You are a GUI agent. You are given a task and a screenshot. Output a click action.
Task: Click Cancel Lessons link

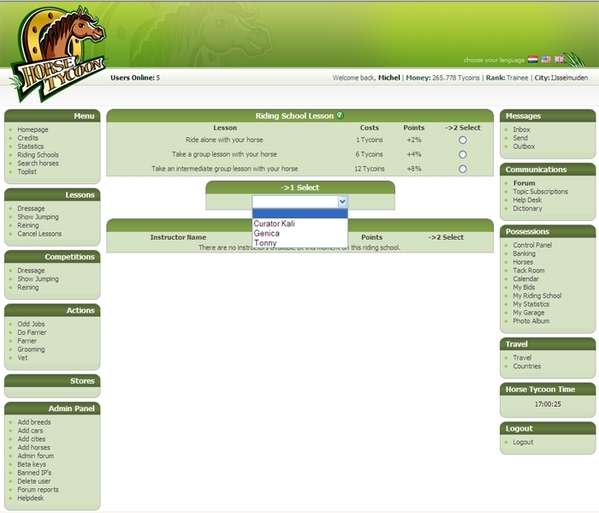[x=39, y=233]
